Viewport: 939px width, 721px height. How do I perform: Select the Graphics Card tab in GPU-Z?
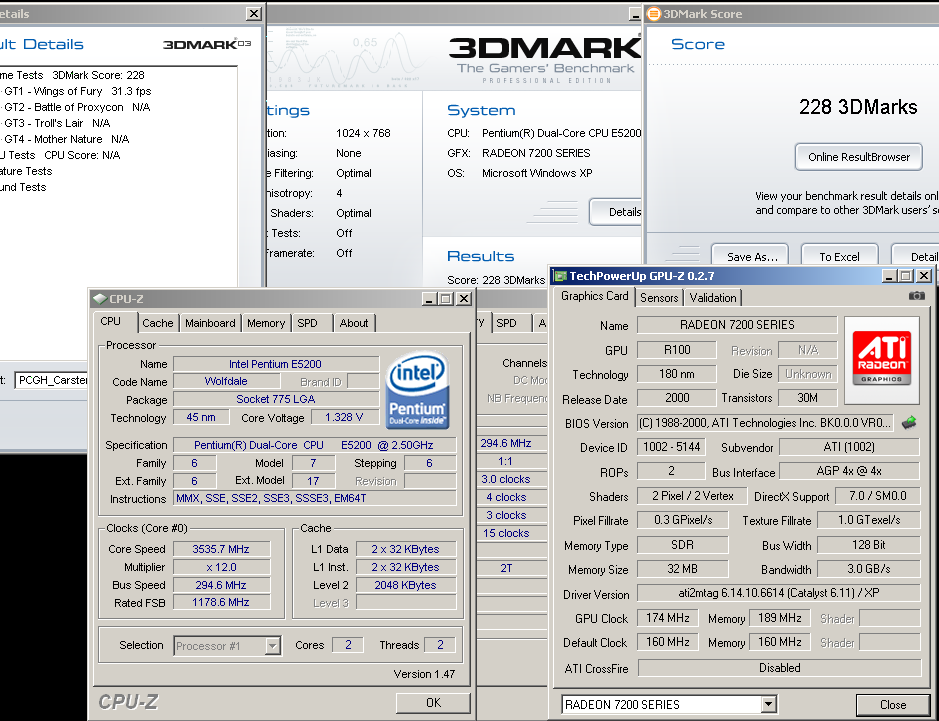(595, 296)
